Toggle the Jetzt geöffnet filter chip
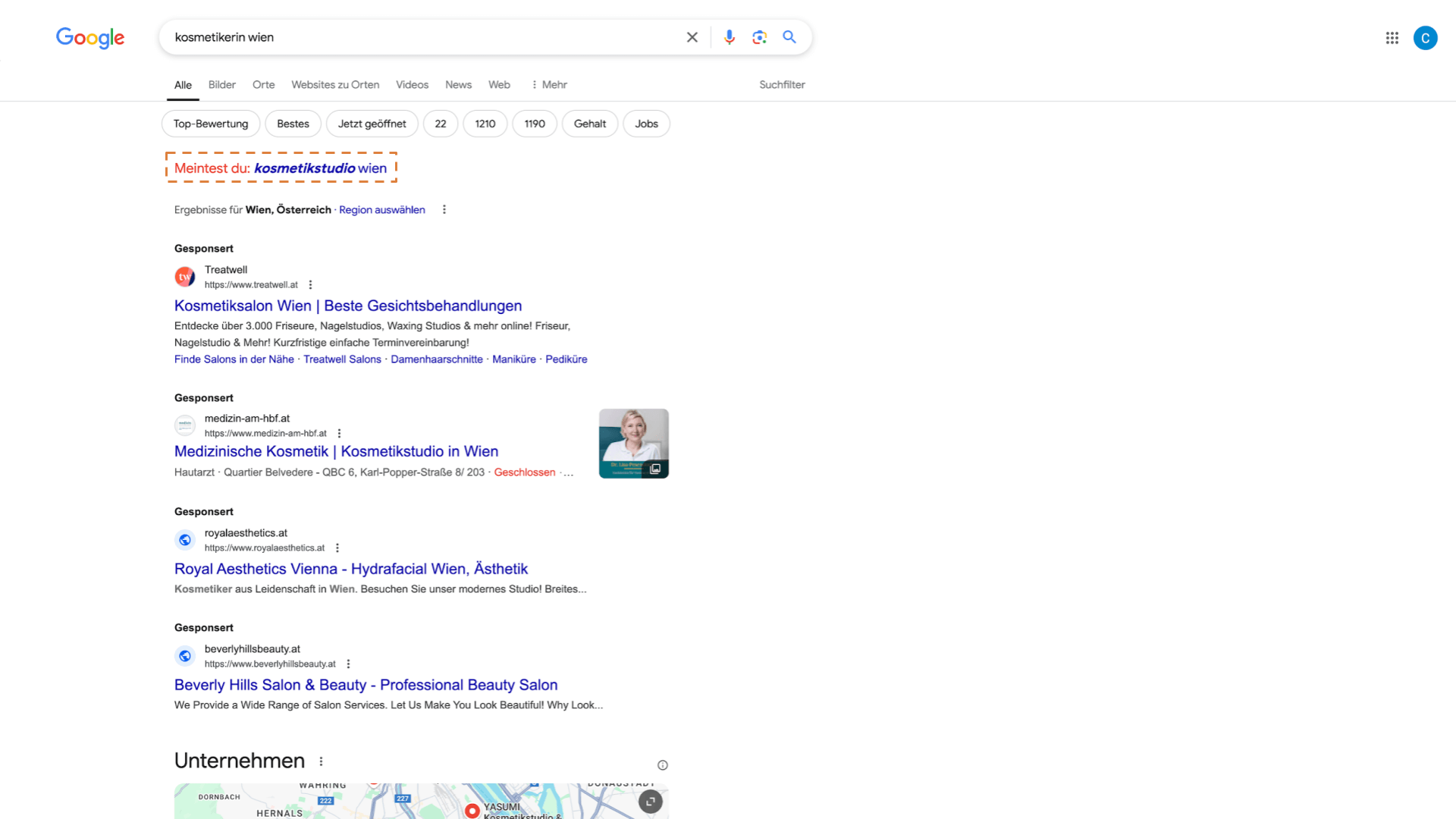 point(372,124)
